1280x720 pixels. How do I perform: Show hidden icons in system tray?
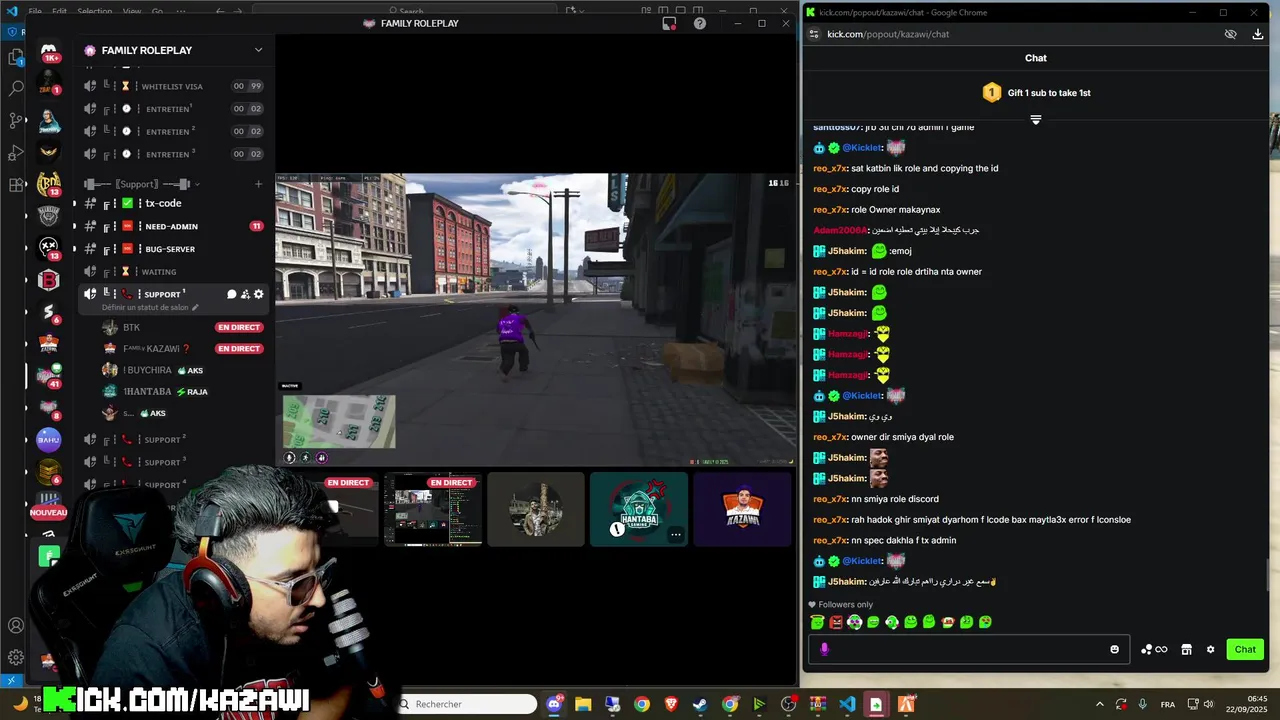pos(1100,704)
